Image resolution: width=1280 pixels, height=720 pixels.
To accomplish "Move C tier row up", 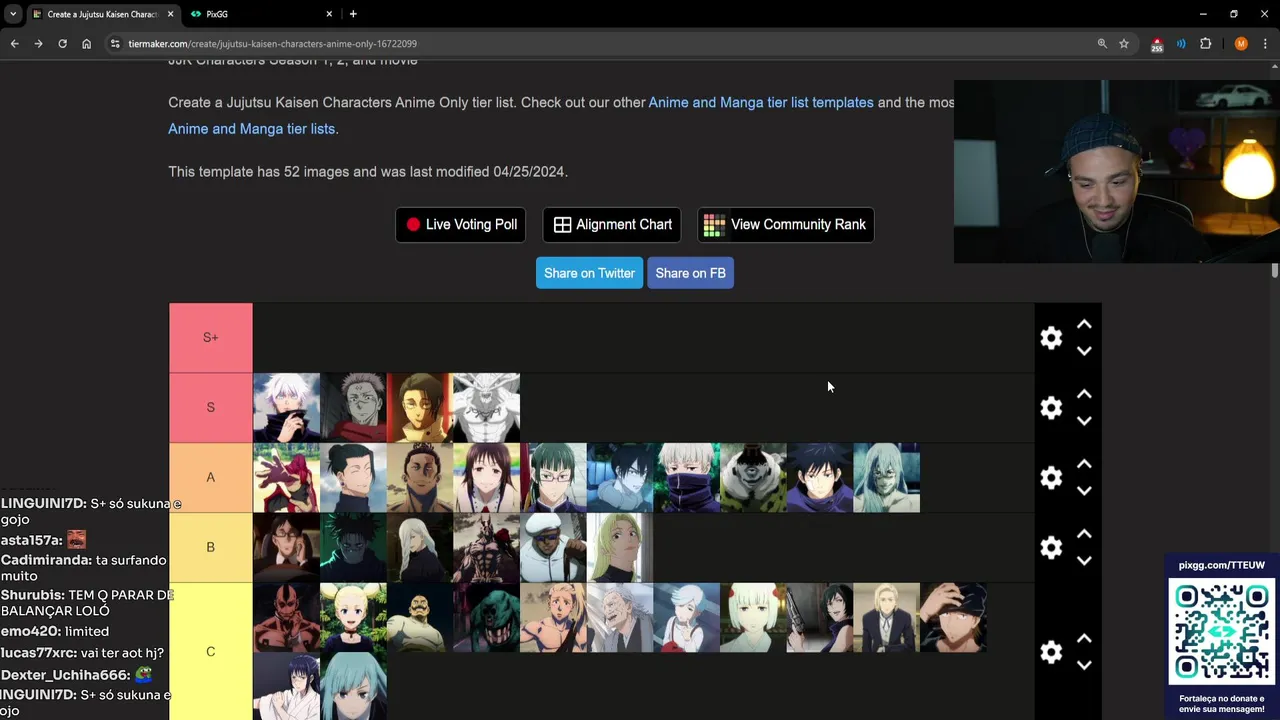I will tap(1084, 639).
